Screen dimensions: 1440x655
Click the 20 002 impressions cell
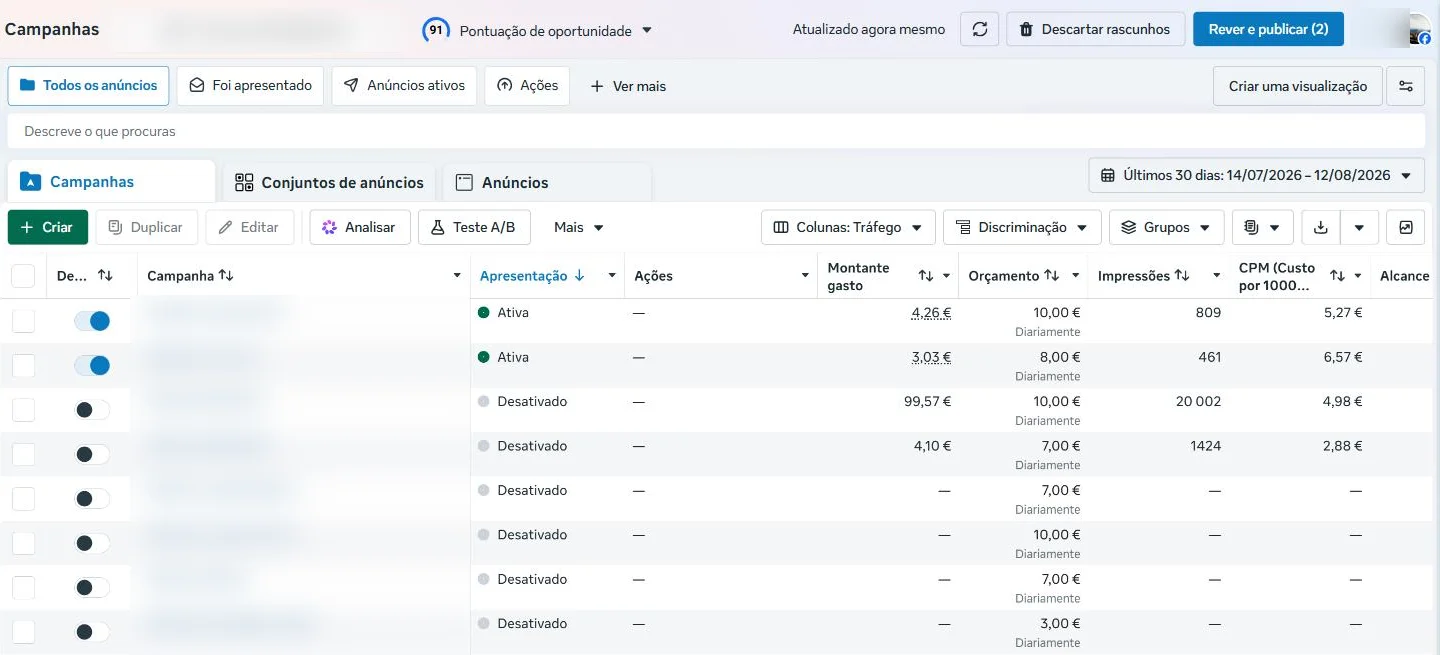1198,401
